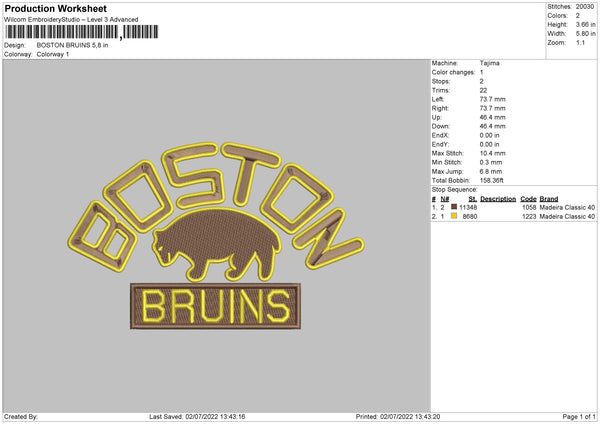This screenshot has width=600, height=424.
Task: Click the "St." column header
Action: [x=473, y=199]
